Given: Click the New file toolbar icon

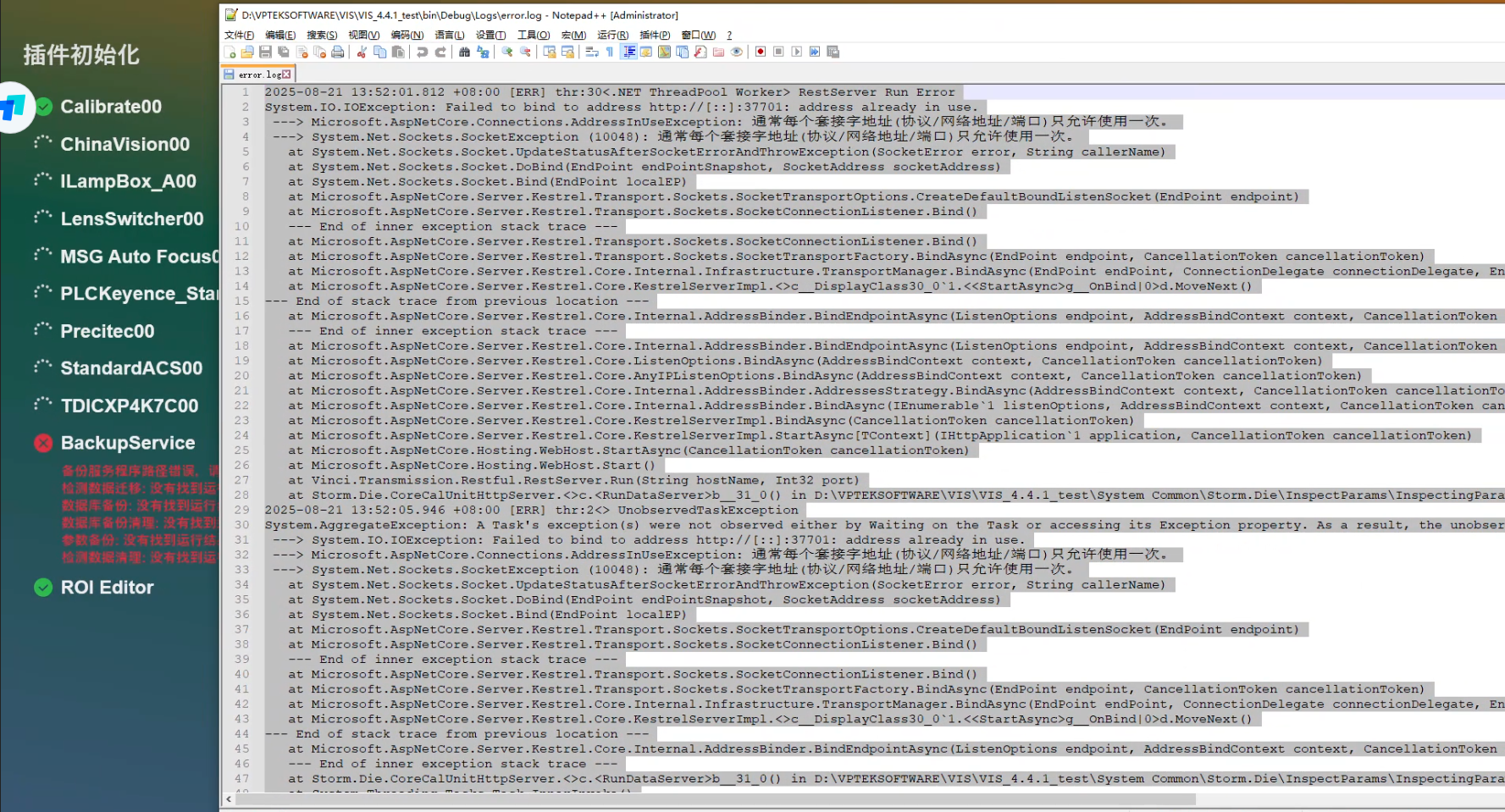Looking at the screenshot, I should (230, 52).
